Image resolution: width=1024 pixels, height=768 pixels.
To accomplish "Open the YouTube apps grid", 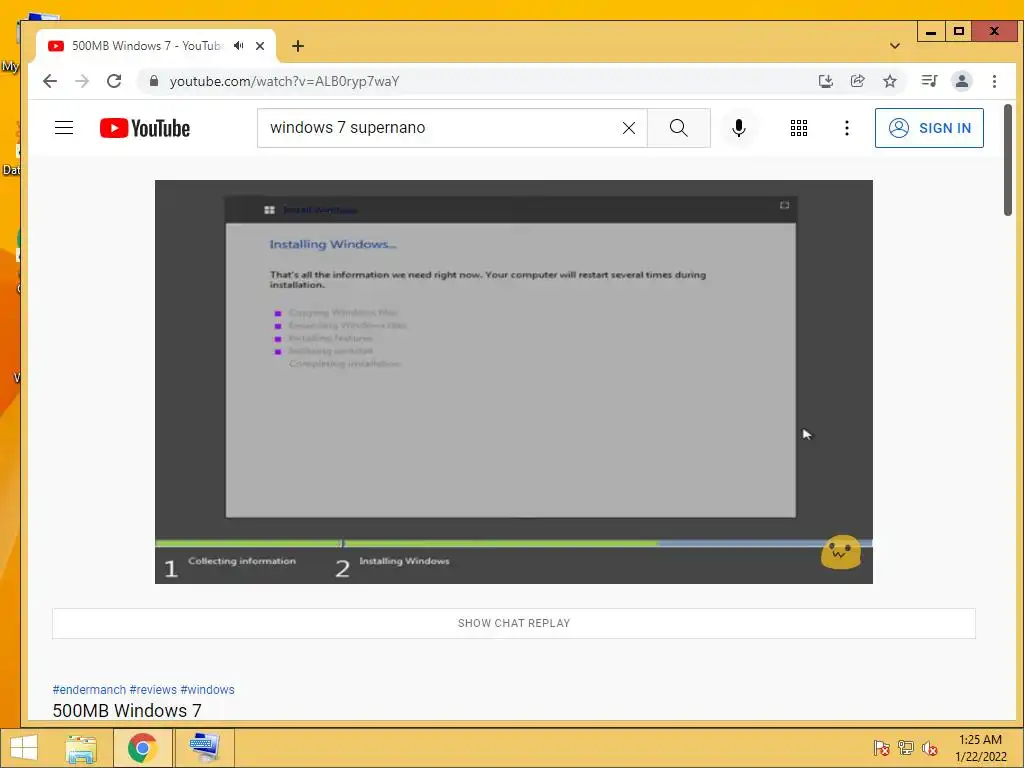I will pos(799,128).
